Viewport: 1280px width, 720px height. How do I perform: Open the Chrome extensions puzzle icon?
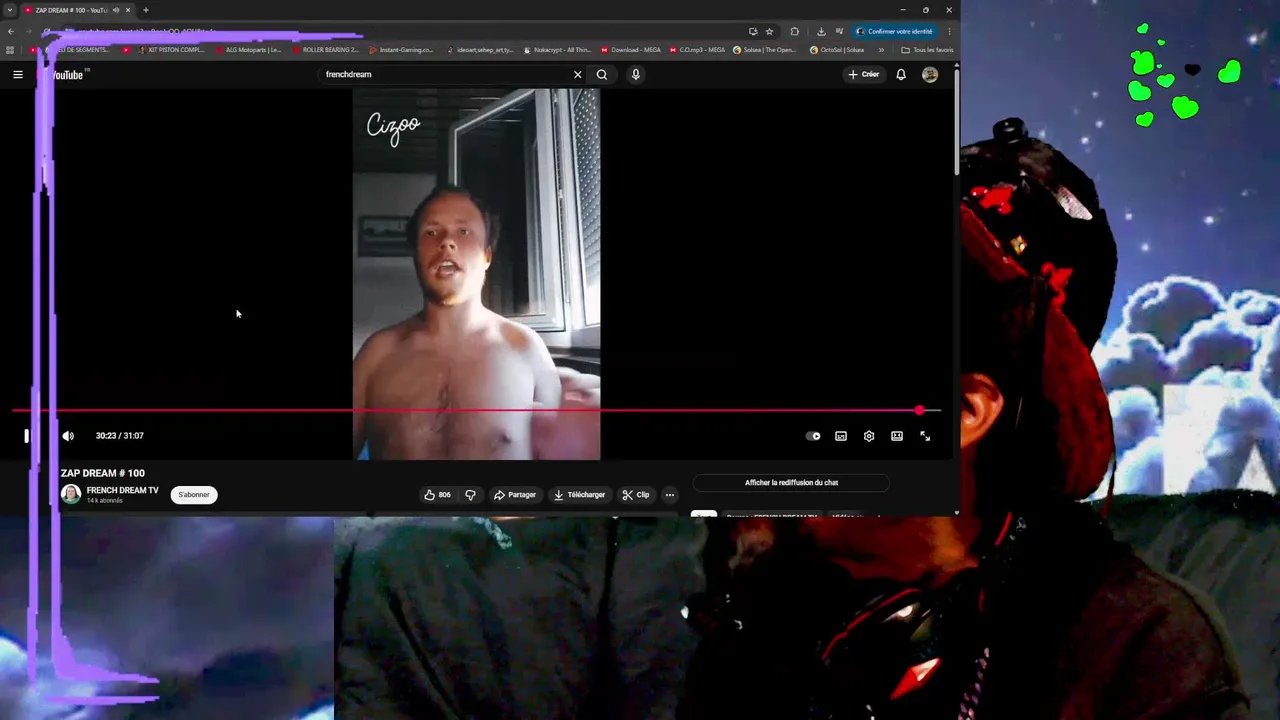click(x=794, y=31)
